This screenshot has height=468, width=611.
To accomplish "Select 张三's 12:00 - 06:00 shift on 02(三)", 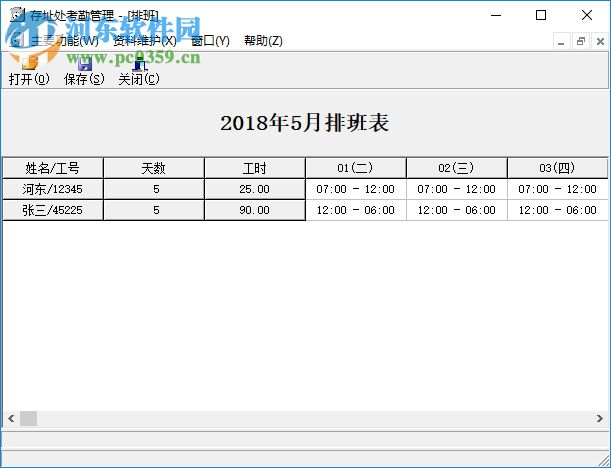I will [x=456, y=210].
